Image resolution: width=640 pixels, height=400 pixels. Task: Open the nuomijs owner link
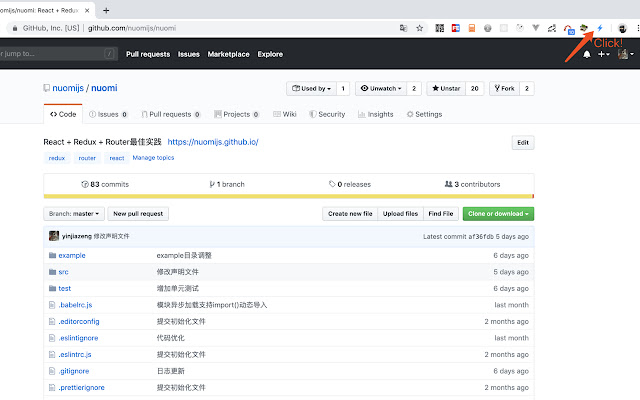[68, 88]
